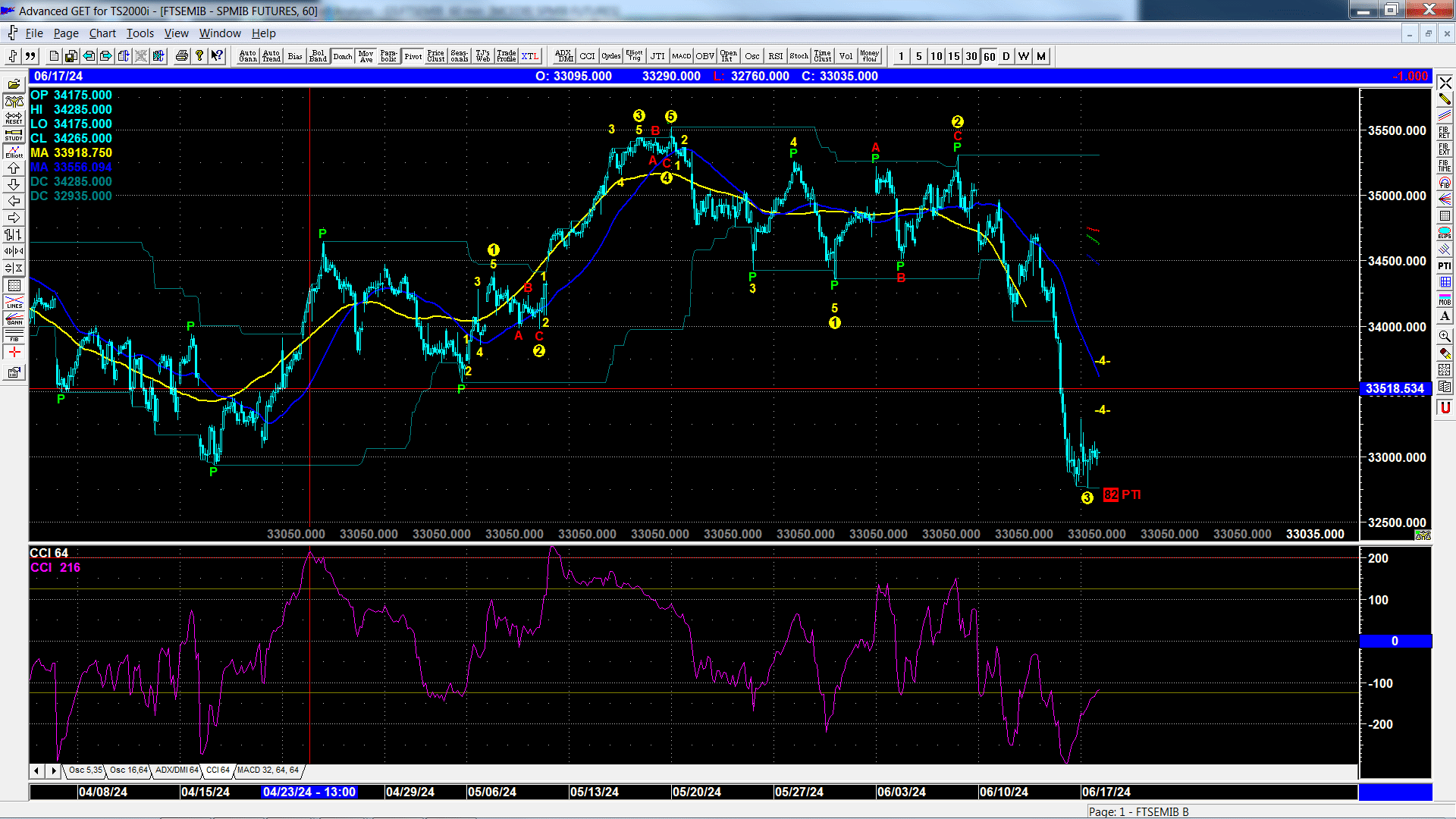
Task: Click the GANN tool icon
Action: point(14,318)
